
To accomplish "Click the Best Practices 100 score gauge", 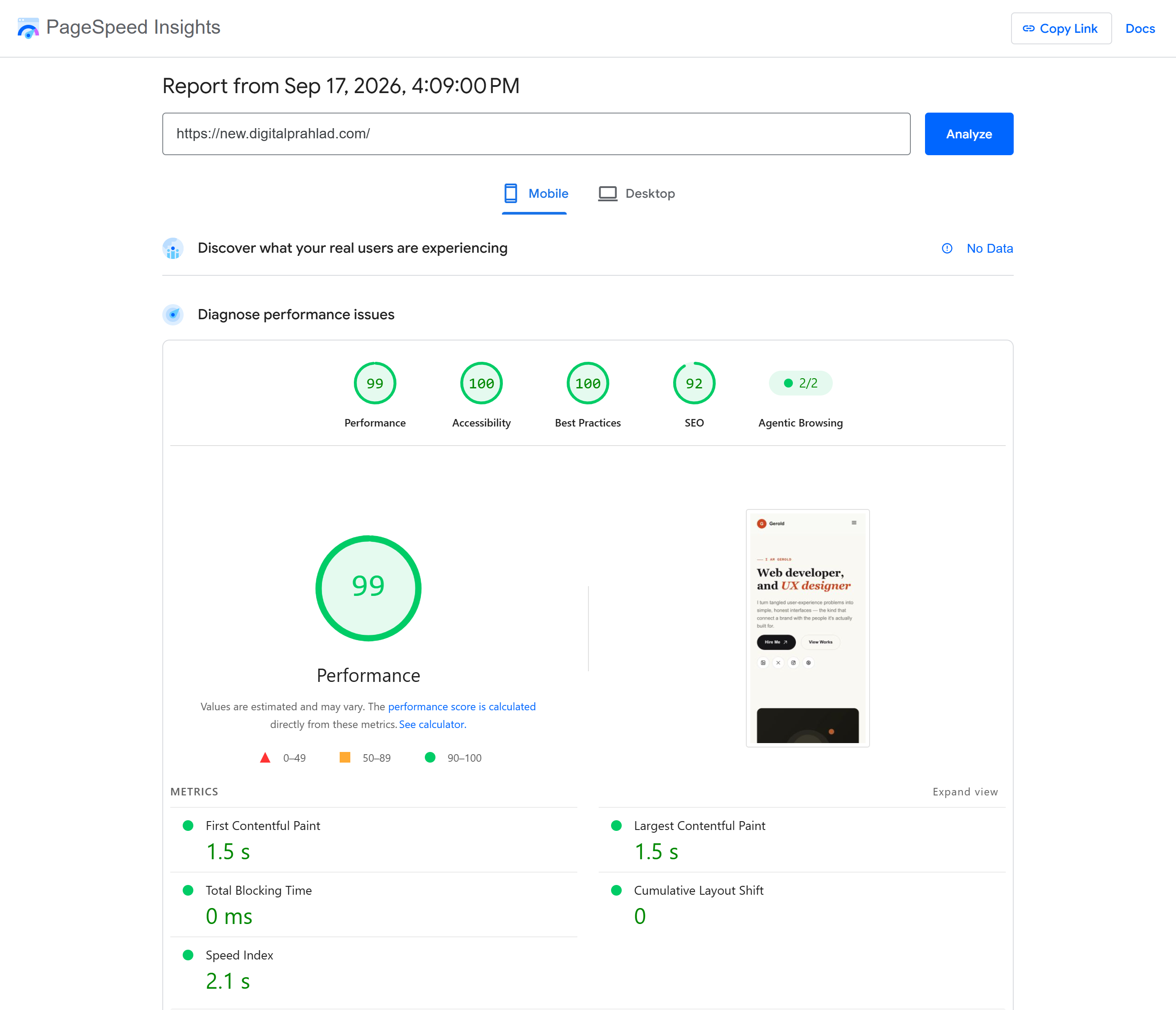I will [x=588, y=383].
